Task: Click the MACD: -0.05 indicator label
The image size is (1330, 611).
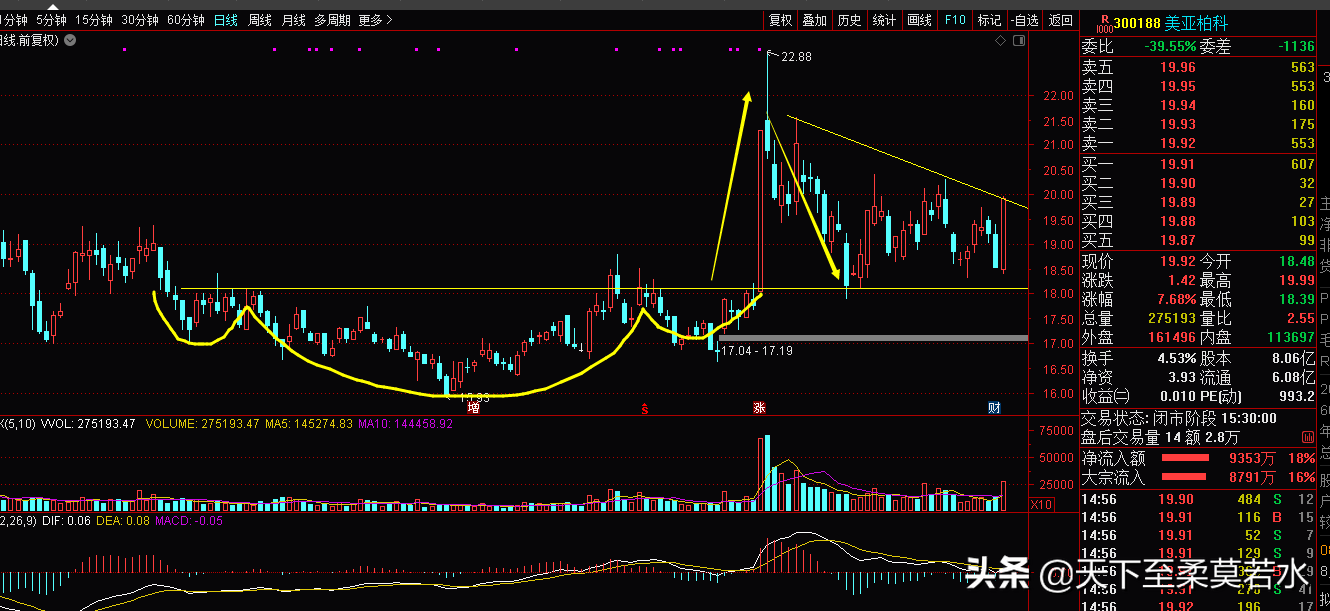Action: click(x=187, y=521)
